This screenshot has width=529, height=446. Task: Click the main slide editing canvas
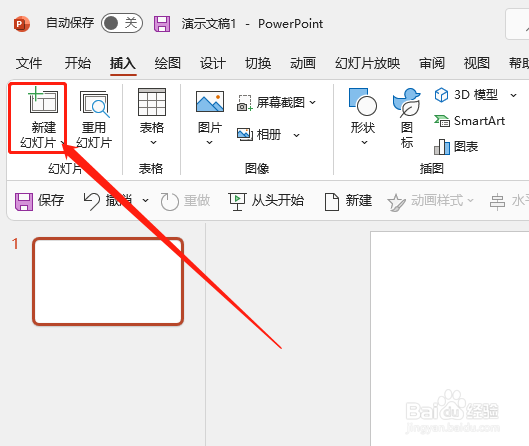[449, 338]
